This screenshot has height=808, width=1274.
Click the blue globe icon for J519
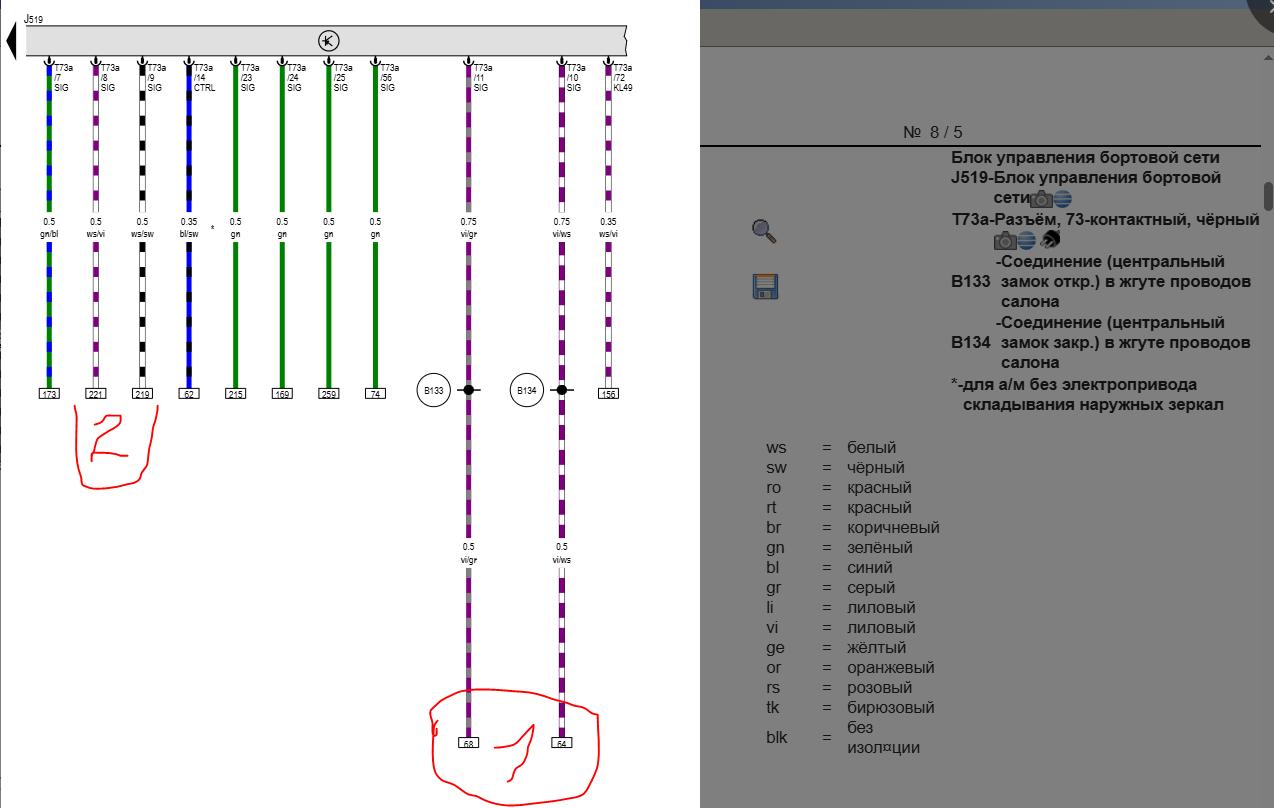1062,199
